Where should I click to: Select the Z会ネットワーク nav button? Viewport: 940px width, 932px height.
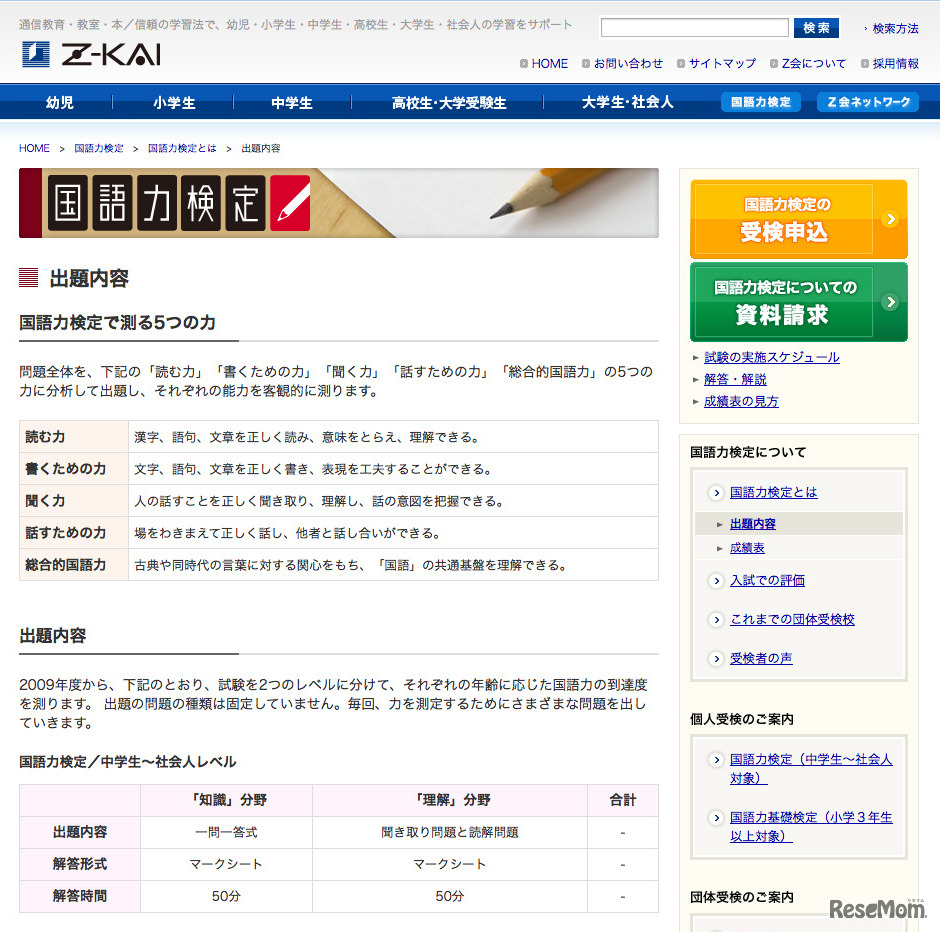click(868, 102)
